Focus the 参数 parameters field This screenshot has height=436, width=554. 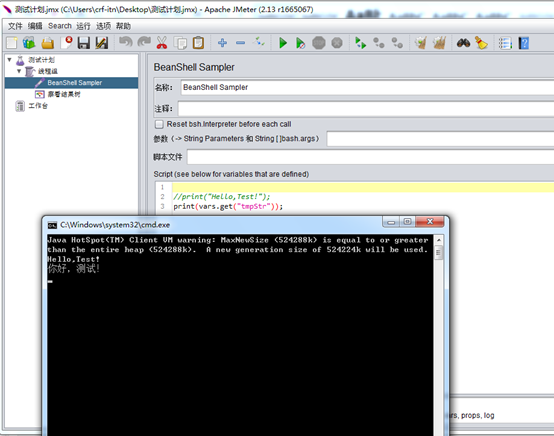click(440, 139)
